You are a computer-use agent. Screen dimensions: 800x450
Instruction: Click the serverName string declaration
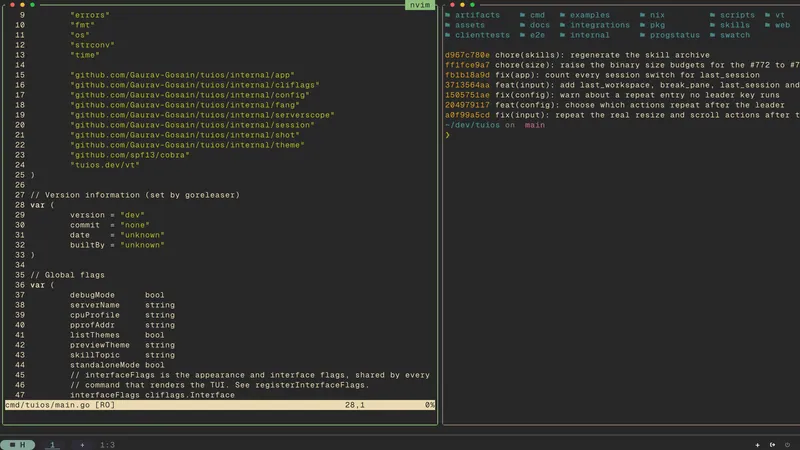click(122, 305)
